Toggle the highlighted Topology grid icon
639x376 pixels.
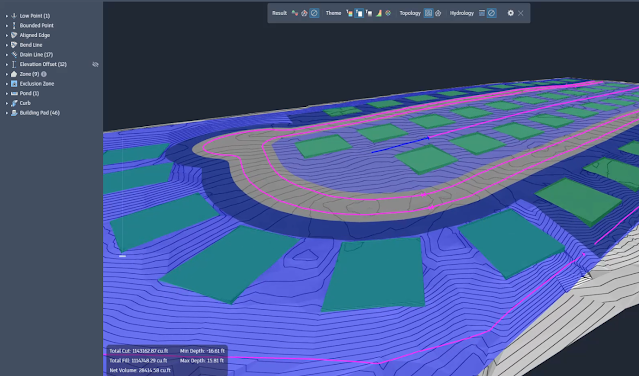(x=428, y=13)
